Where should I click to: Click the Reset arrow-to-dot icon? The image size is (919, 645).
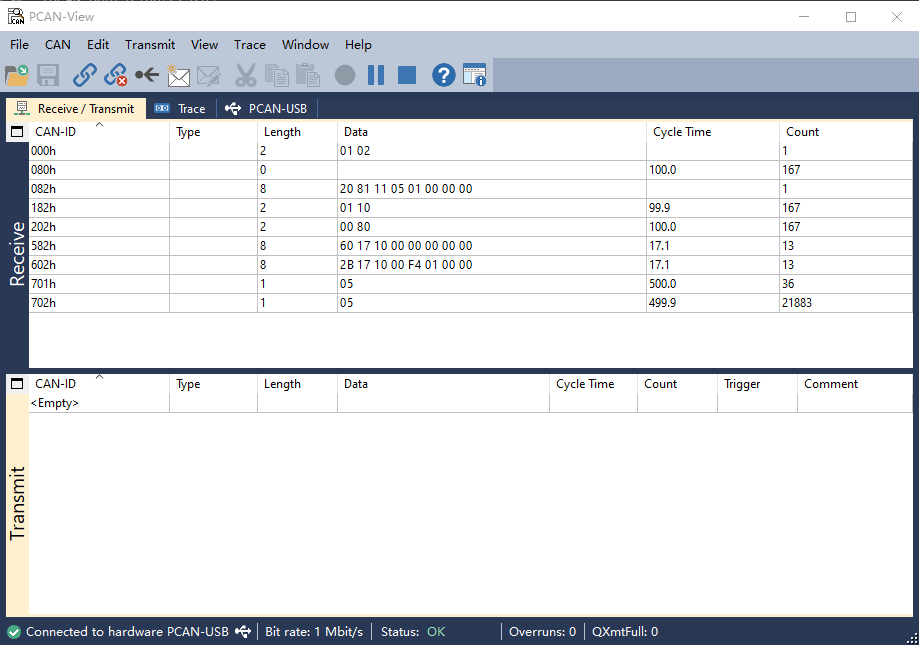147,75
